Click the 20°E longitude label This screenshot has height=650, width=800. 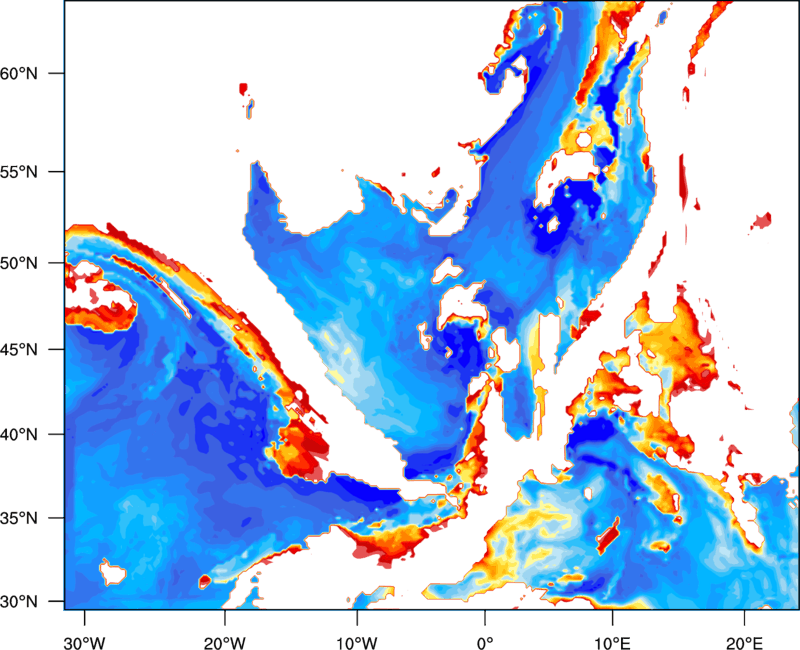click(744, 643)
